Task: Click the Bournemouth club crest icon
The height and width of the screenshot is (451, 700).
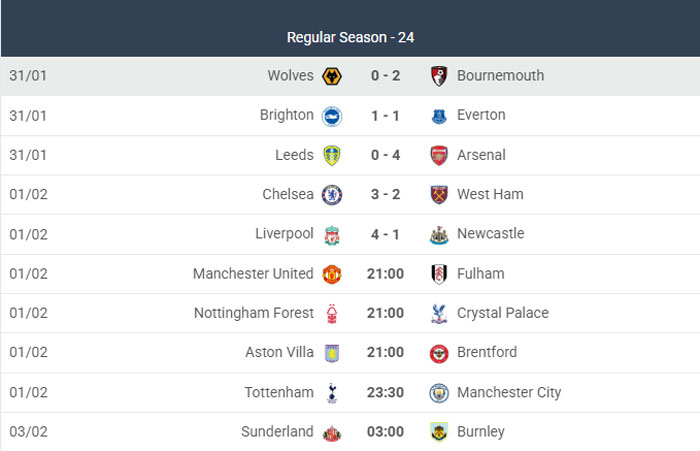Action: pos(439,76)
